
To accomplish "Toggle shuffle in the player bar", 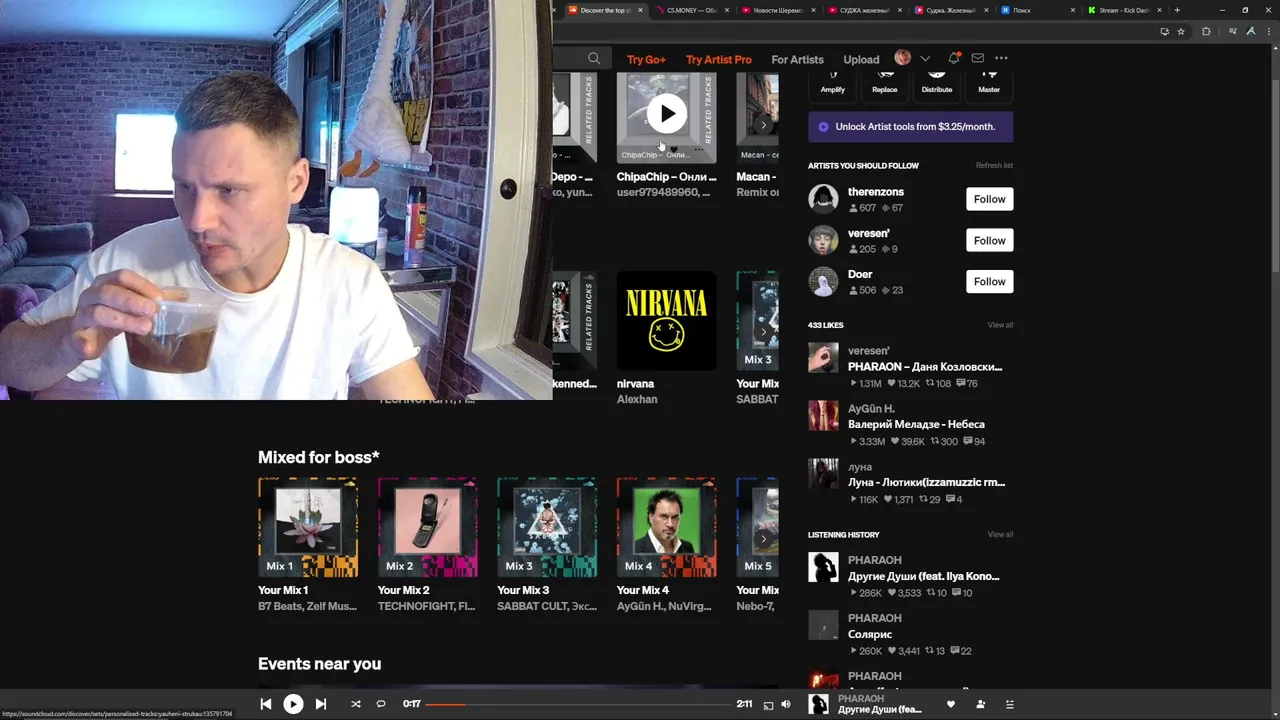I will (x=356, y=704).
